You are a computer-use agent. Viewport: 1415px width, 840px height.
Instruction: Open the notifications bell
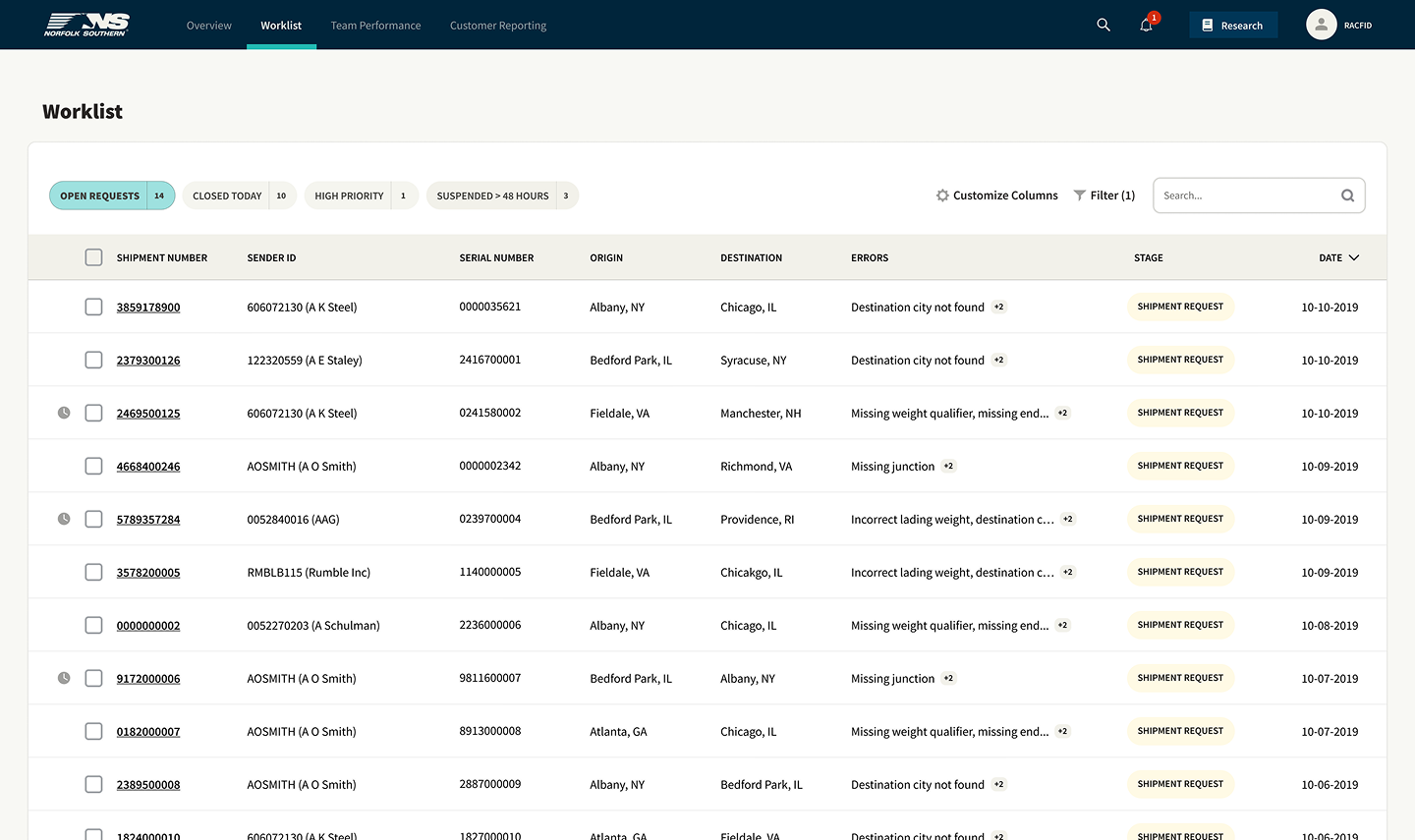pyautogui.click(x=1146, y=25)
